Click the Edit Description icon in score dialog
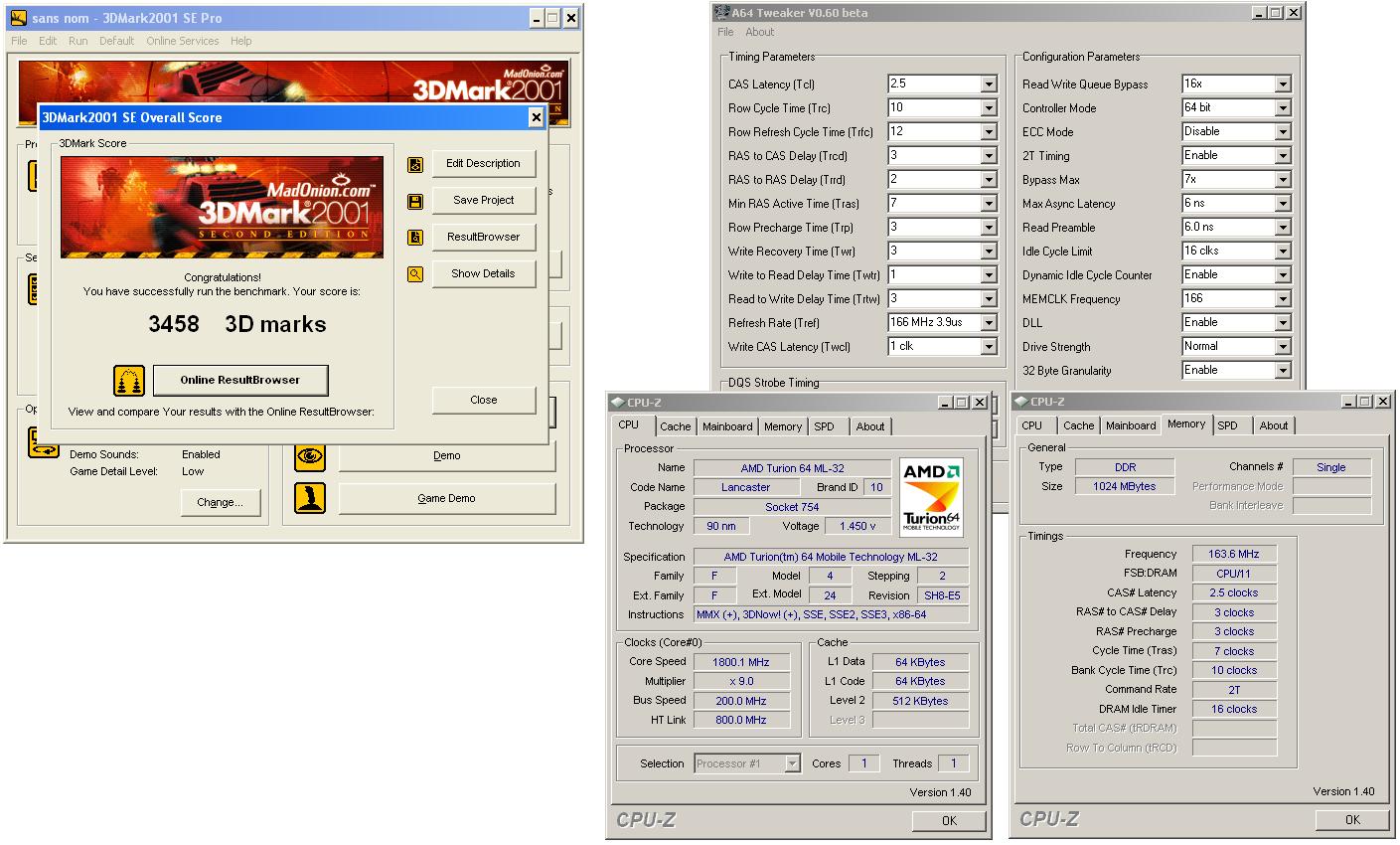Screen dimensions: 1400x845 (x=415, y=164)
